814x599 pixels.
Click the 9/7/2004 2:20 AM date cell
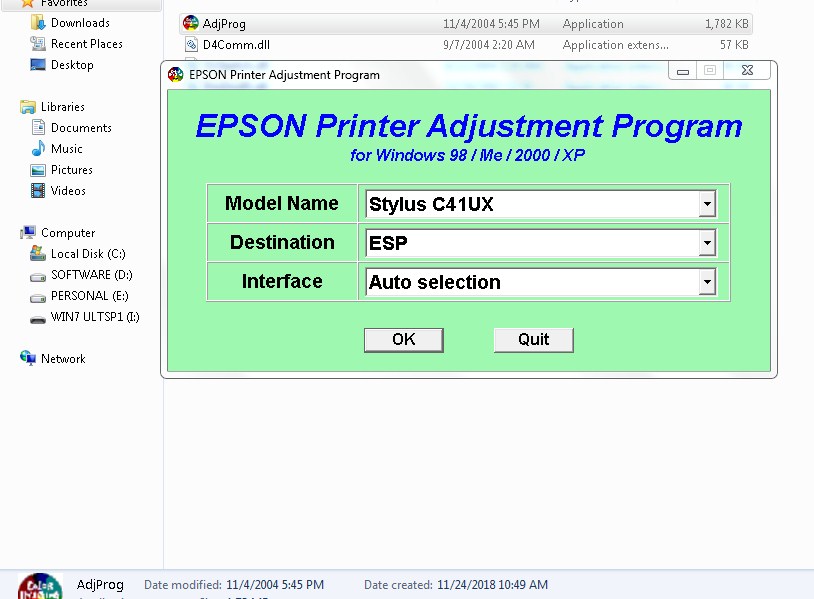point(489,45)
